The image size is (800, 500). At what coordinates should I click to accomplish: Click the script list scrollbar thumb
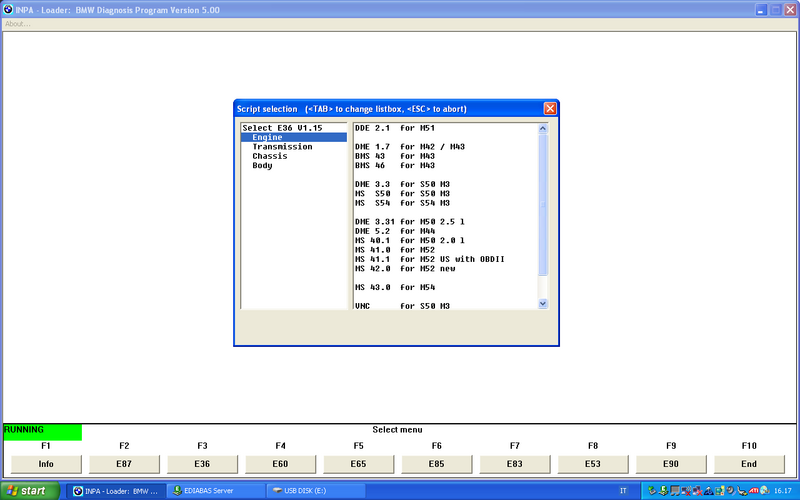543,205
